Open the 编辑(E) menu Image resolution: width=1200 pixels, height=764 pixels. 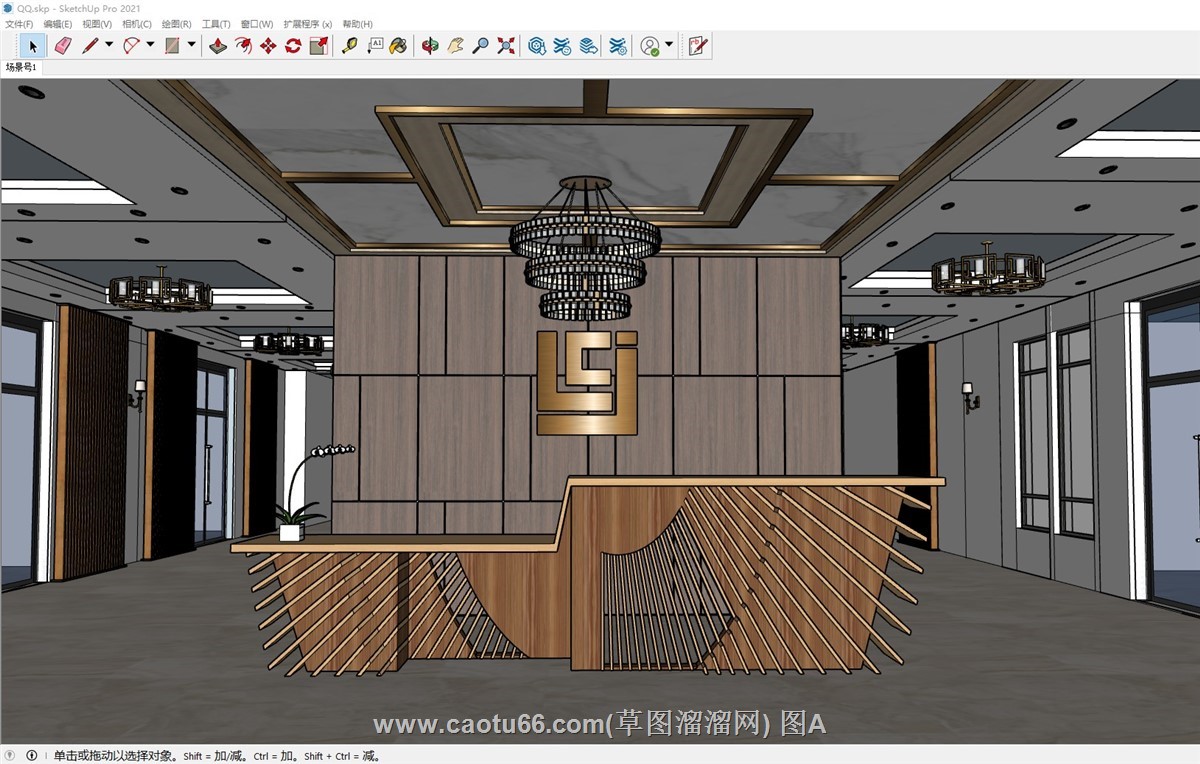(x=58, y=24)
